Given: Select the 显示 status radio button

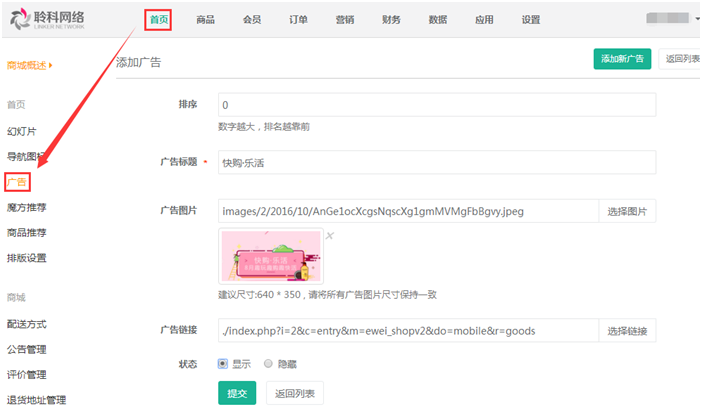Looking at the screenshot, I should click(224, 364).
